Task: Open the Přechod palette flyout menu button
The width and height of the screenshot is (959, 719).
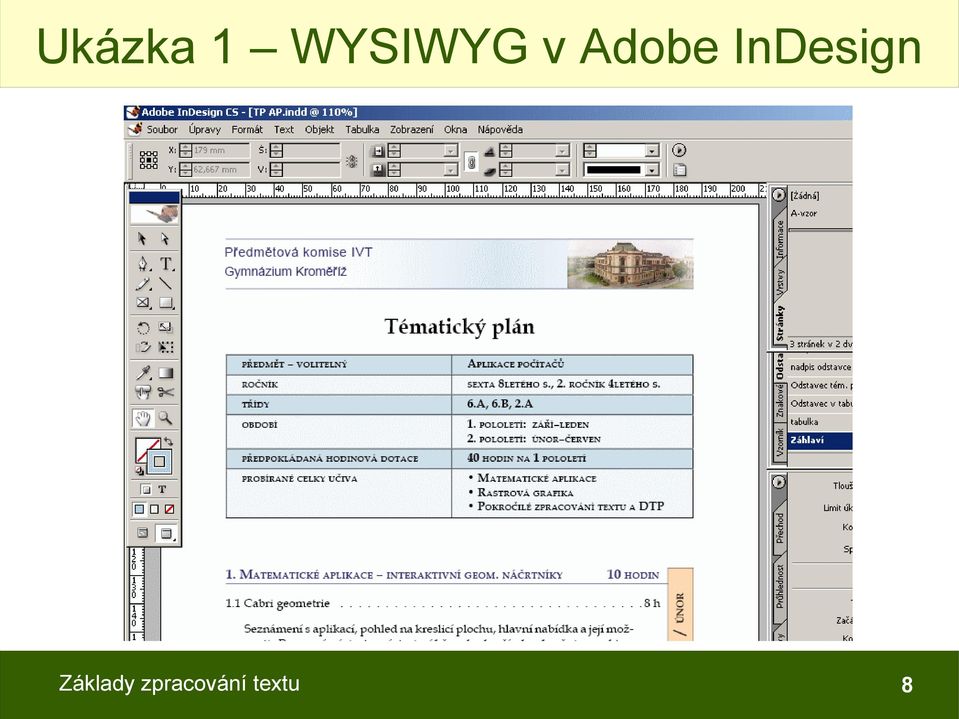Action: pos(778,482)
